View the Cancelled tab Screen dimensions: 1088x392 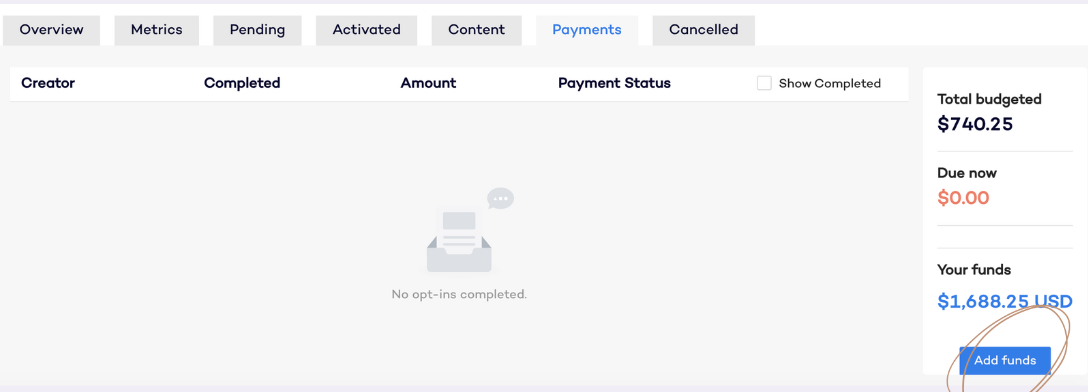tap(704, 30)
